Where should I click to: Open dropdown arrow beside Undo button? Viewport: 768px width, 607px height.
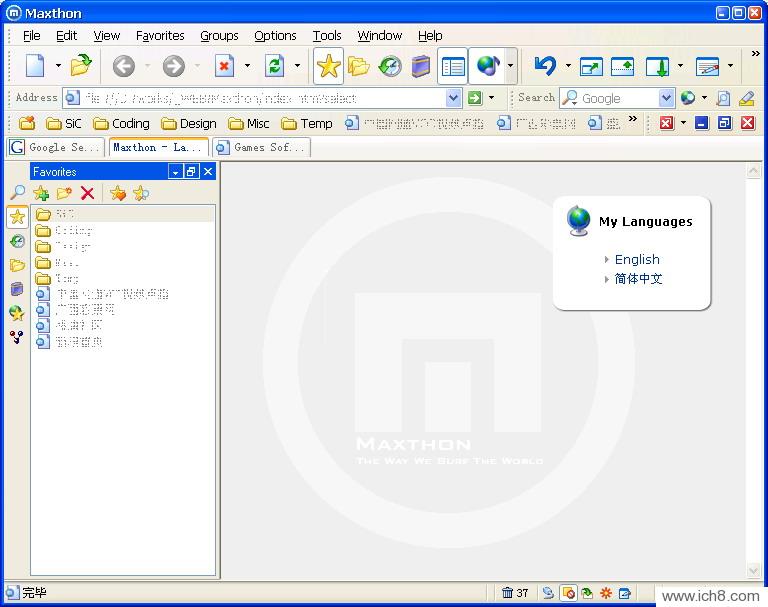pyautogui.click(x=568, y=66)
